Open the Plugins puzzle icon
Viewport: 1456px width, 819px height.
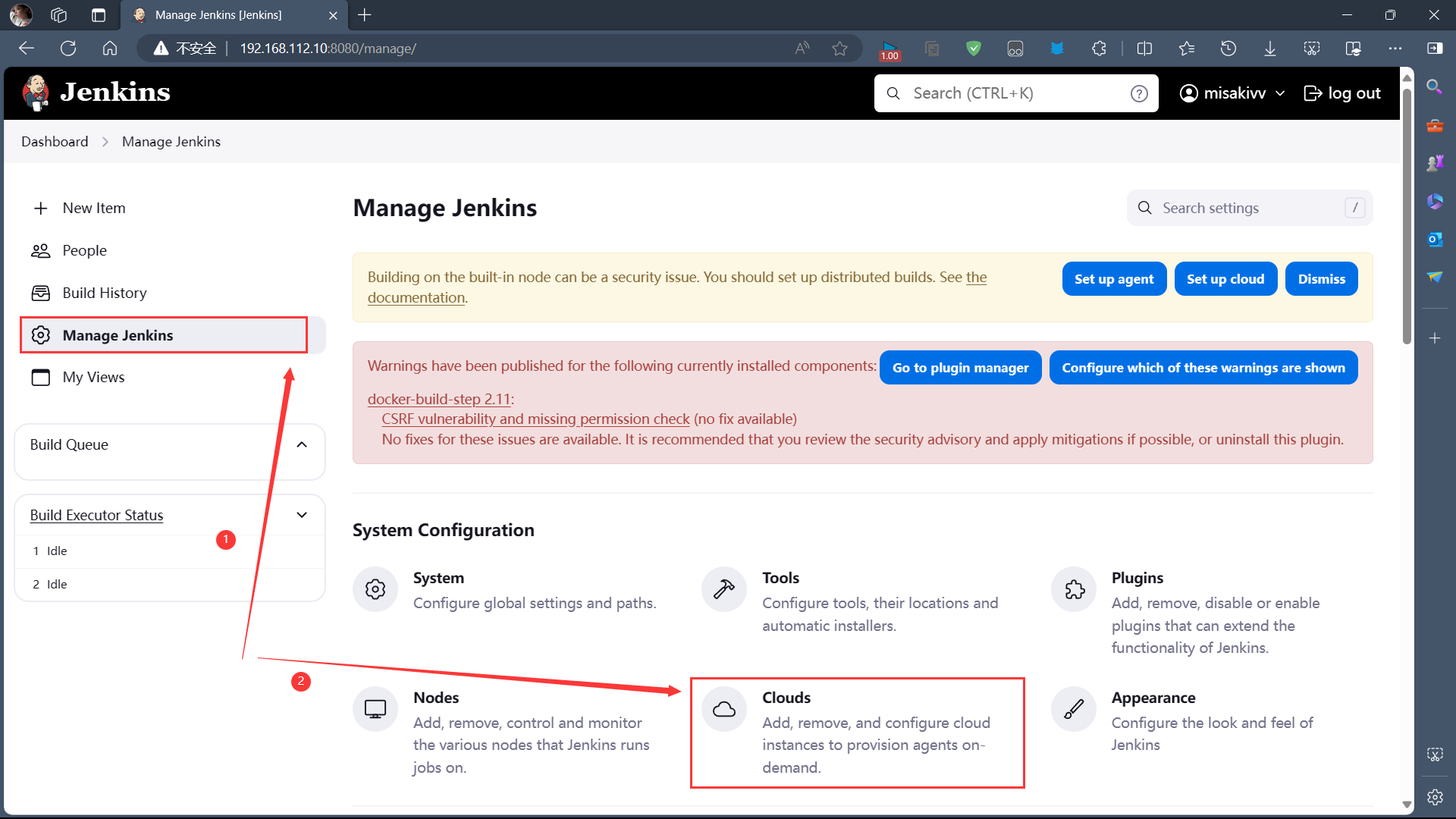1074,589
